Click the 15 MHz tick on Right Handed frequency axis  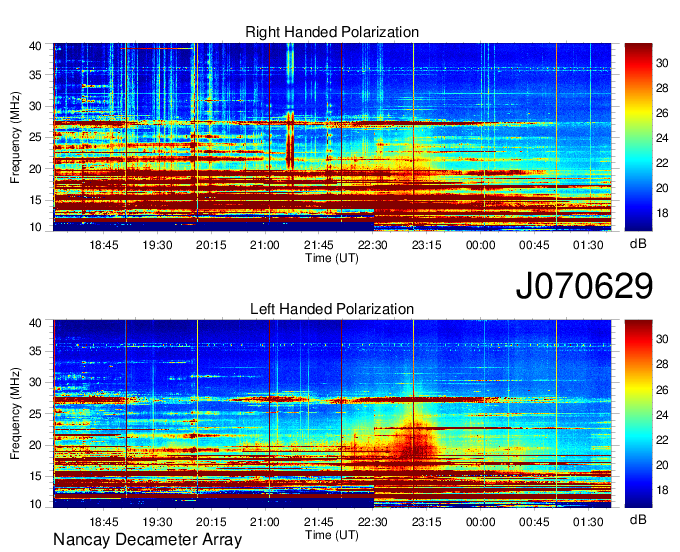[35, 200]
